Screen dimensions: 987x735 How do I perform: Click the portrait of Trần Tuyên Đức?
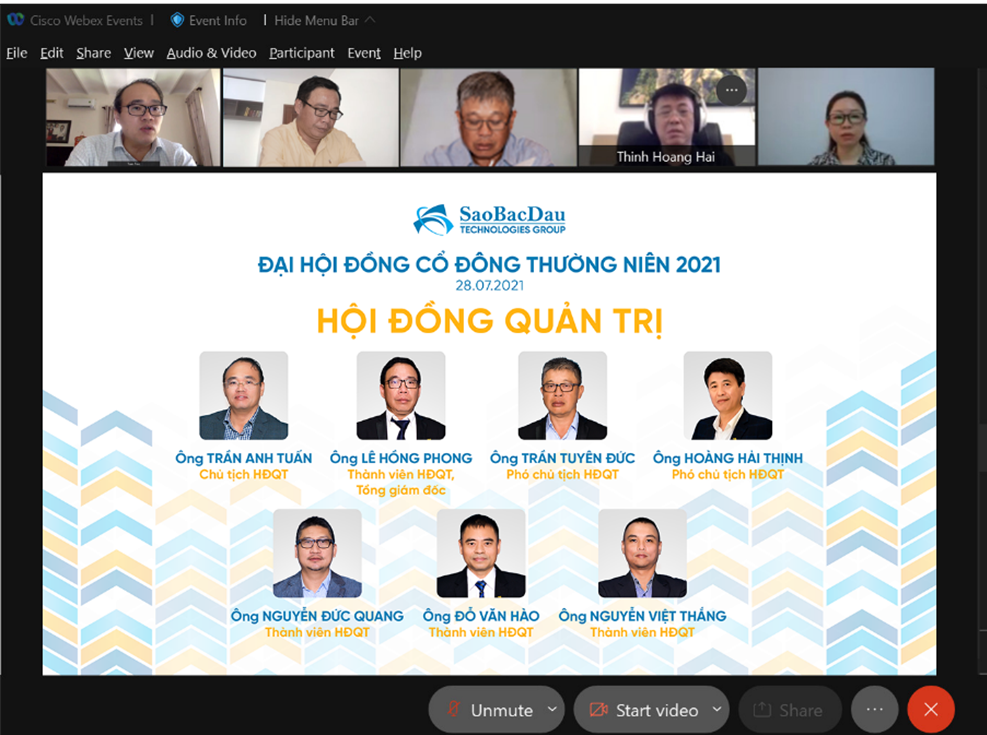point(563,395)
